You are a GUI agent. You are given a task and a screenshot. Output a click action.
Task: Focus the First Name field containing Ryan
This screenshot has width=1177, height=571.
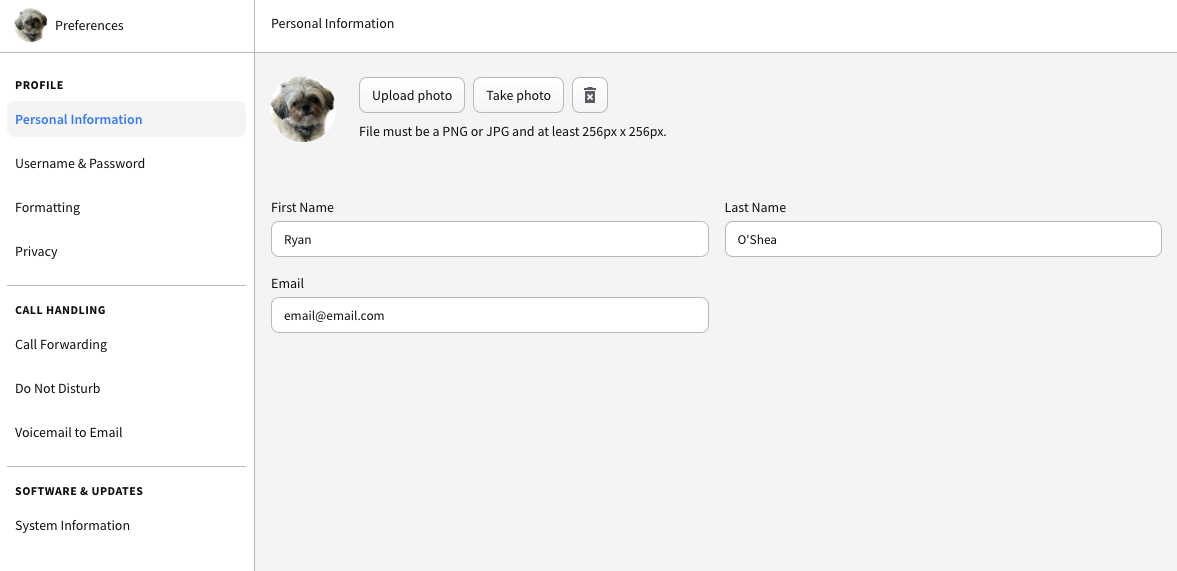click(x=489, y=239)
